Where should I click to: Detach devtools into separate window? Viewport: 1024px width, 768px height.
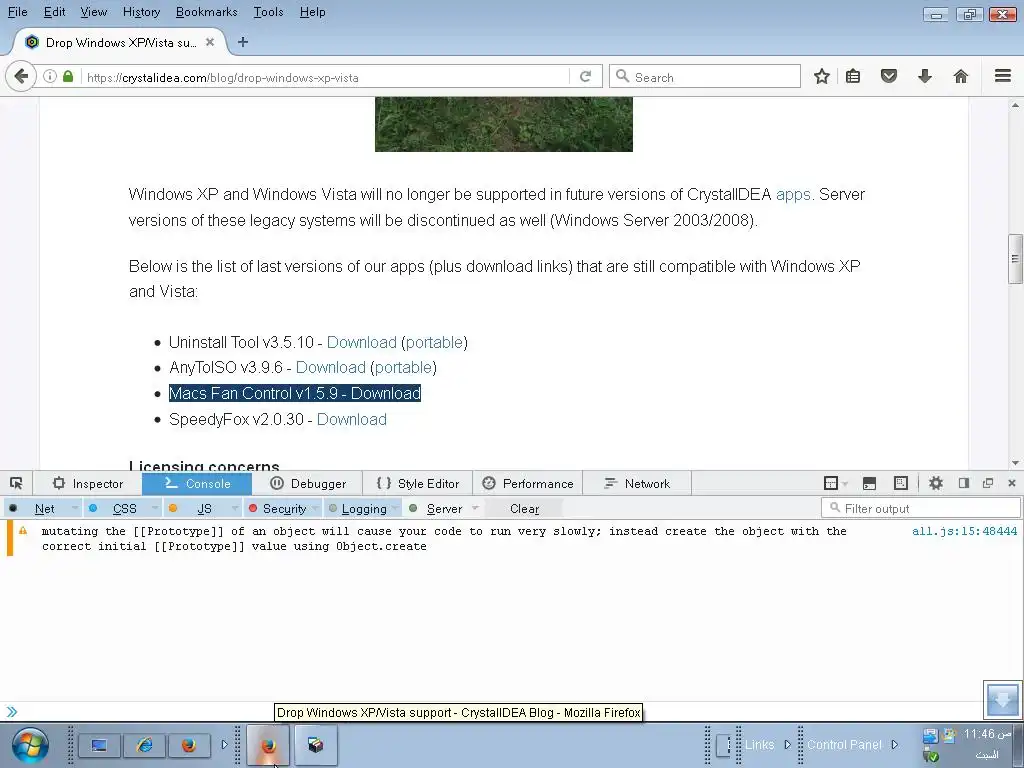pyautogui.click(x=988, y=483)
